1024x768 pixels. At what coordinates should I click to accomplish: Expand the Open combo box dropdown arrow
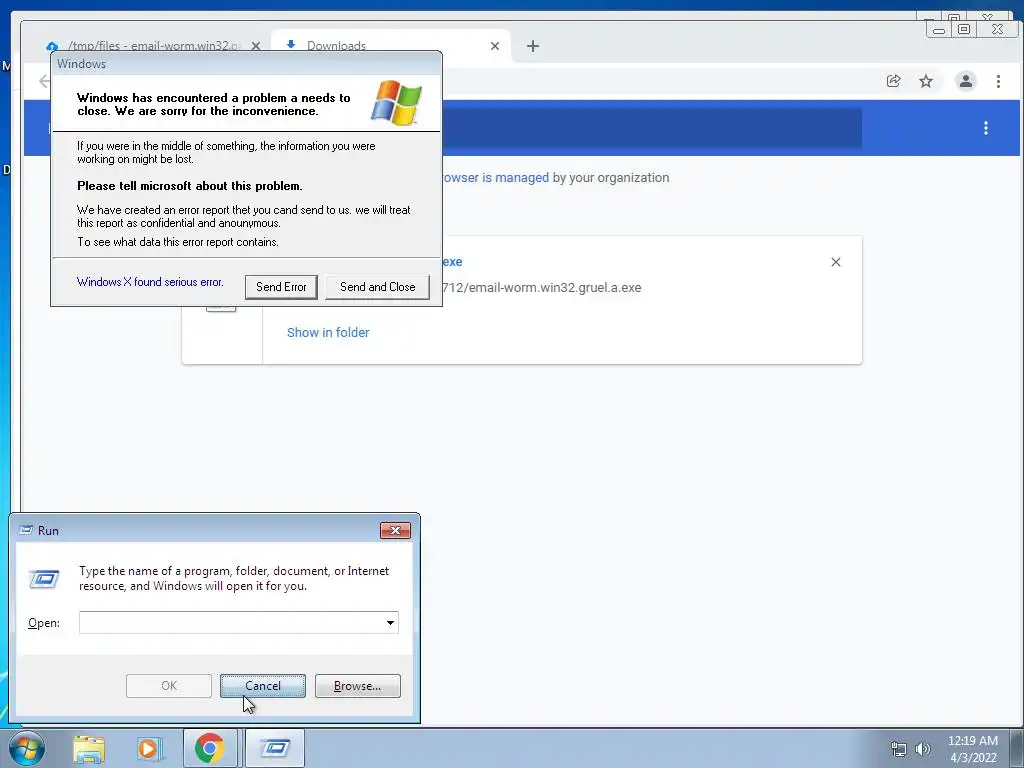[x=391, y=622]
